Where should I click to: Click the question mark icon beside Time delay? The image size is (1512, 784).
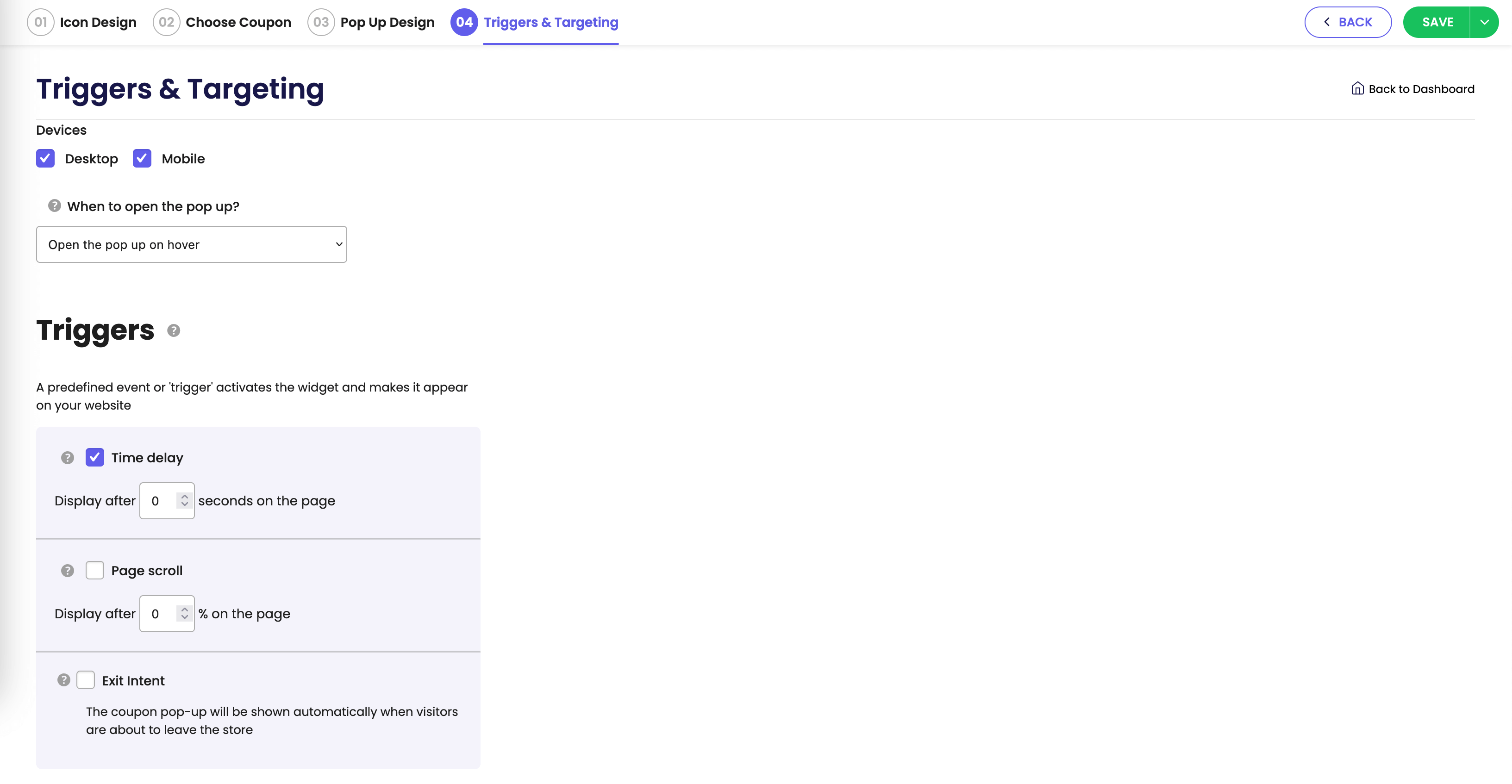pos(68,458)
